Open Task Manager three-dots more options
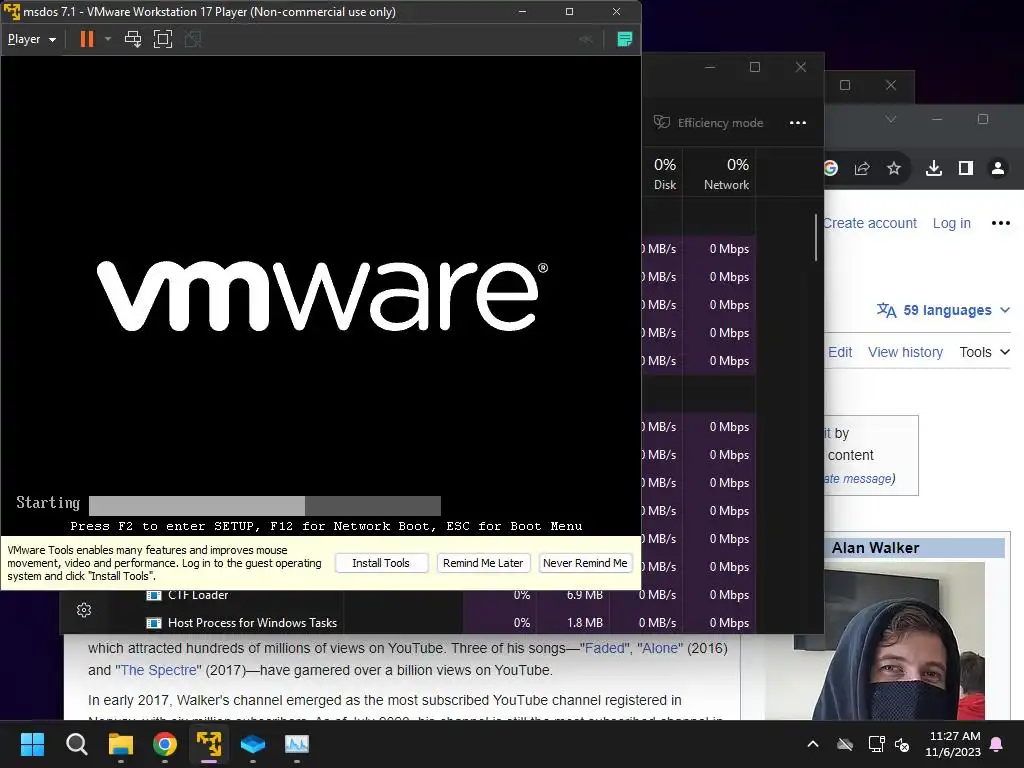 797,123
